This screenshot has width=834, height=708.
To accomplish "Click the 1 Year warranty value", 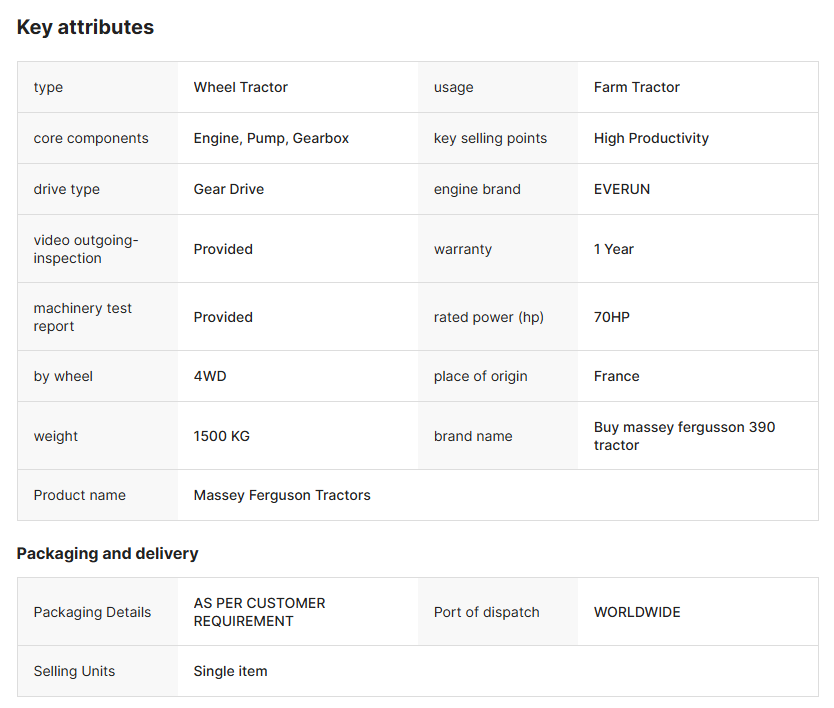I will point(614,249).
